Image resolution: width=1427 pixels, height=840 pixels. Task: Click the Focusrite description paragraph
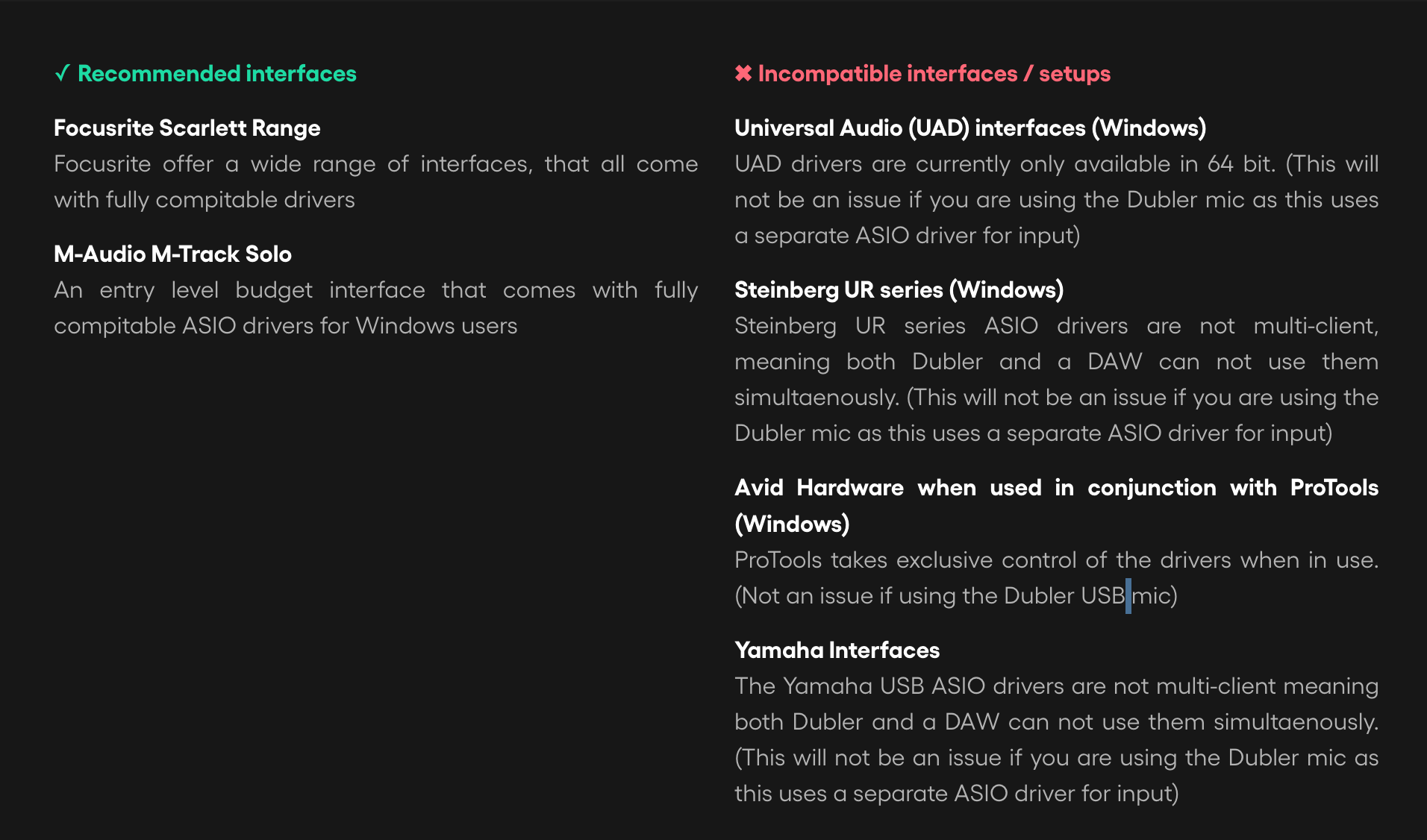pos(375,182)
